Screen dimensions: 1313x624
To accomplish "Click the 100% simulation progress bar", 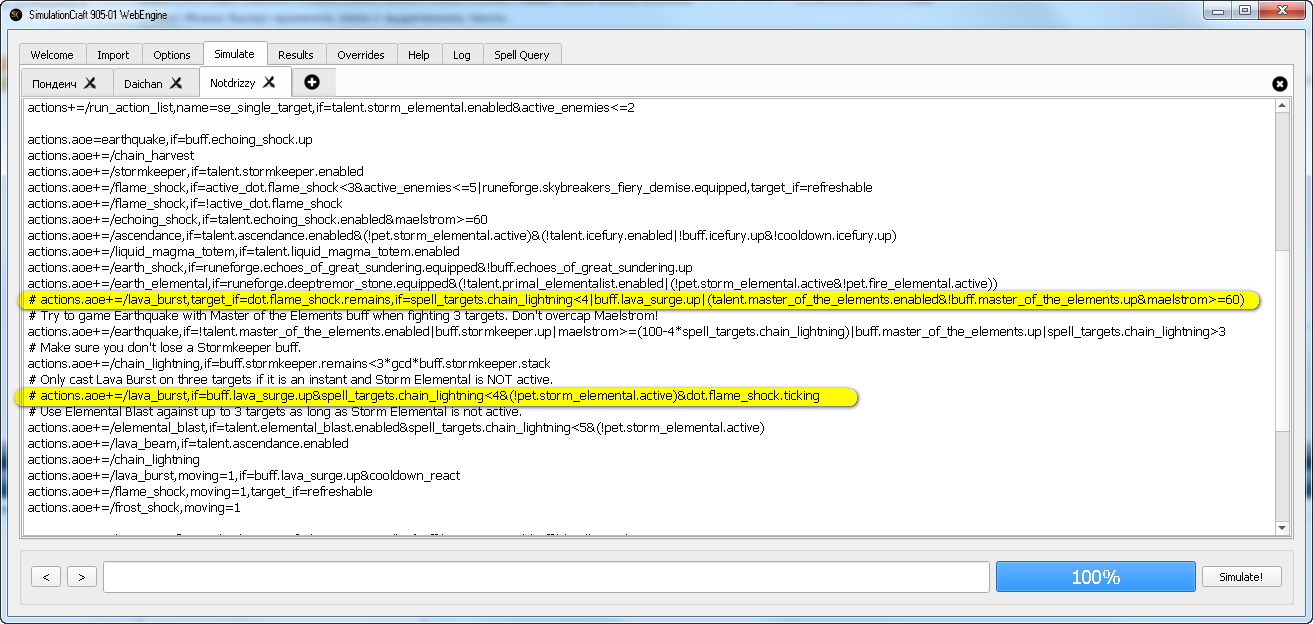I will coord(1095,577).
